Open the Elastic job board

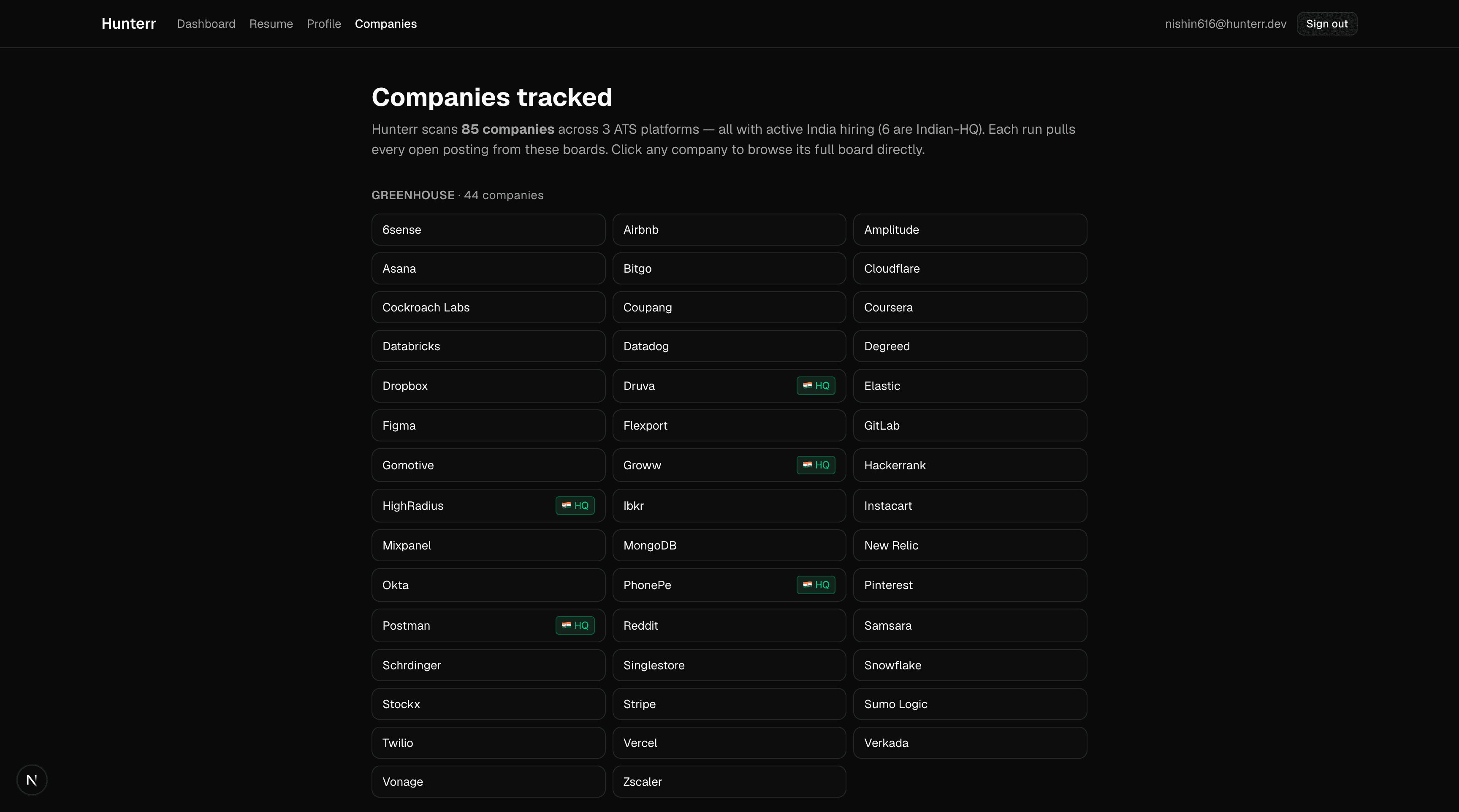coord(970,386)
